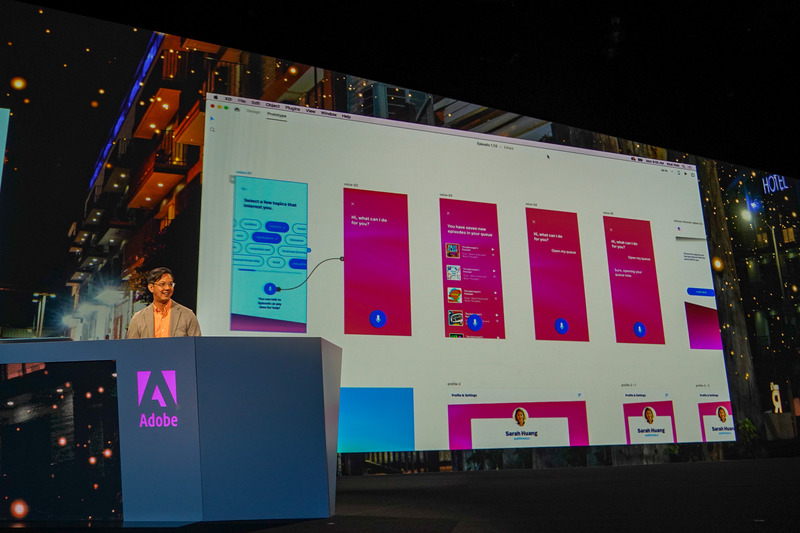Open the Apple menu in the menu bar
Screen dimensions: 800x533
[x=215, y=97]
